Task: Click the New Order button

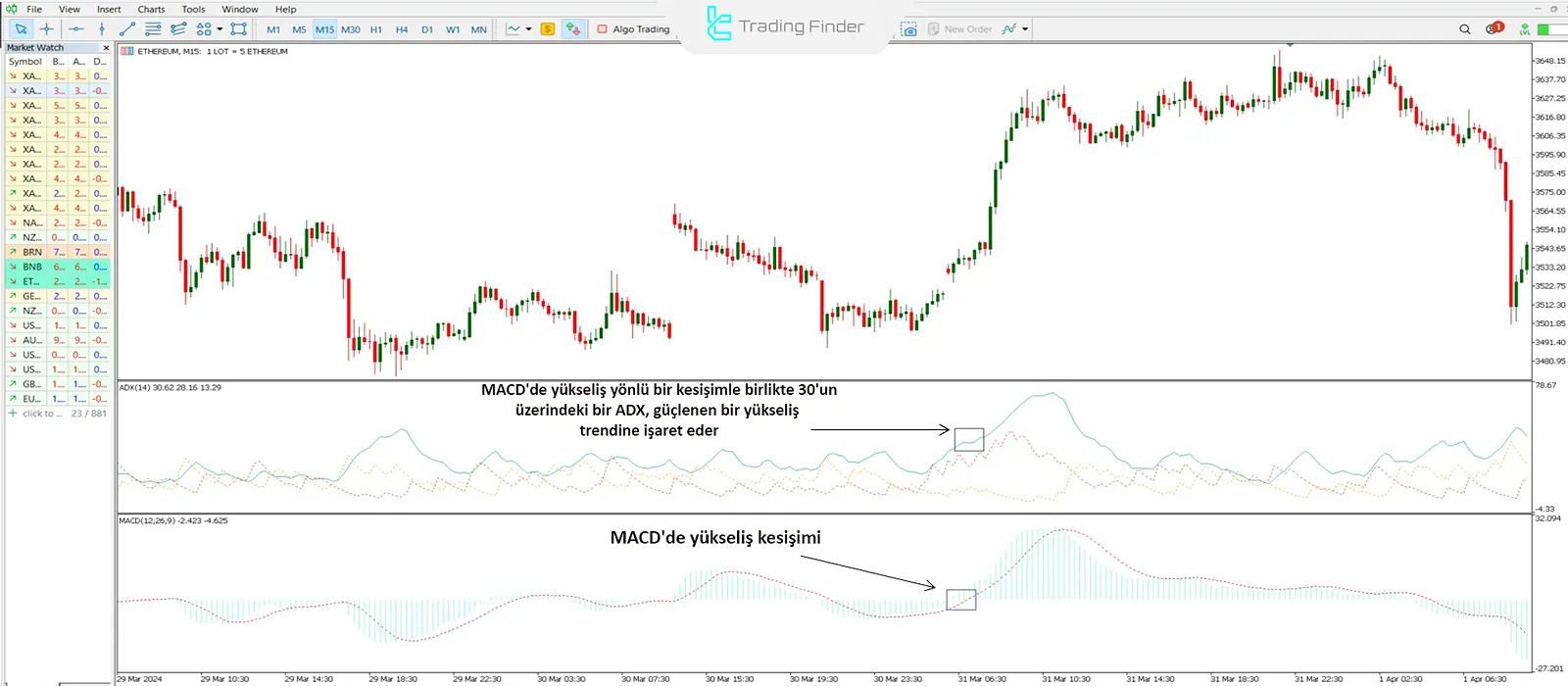Action: (960, 29)
